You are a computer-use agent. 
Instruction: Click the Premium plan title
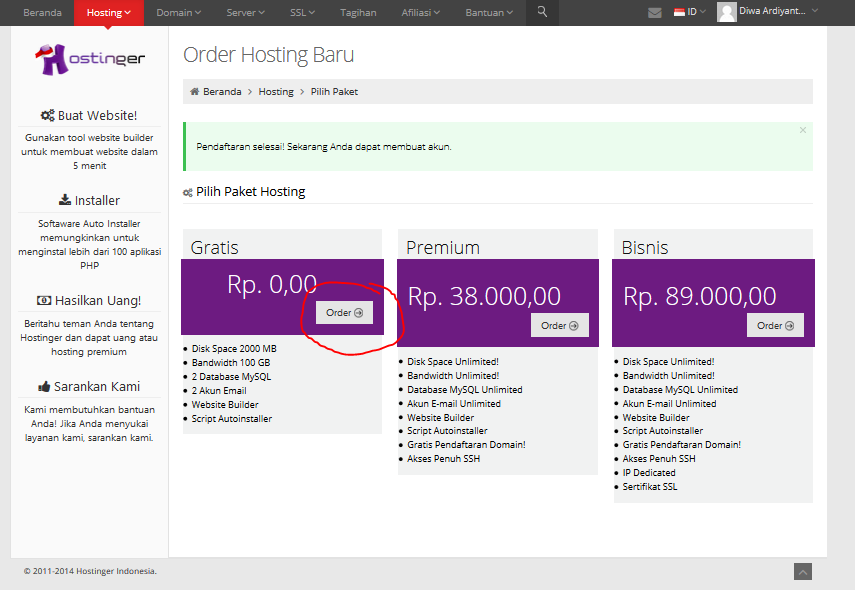[443, 248]
